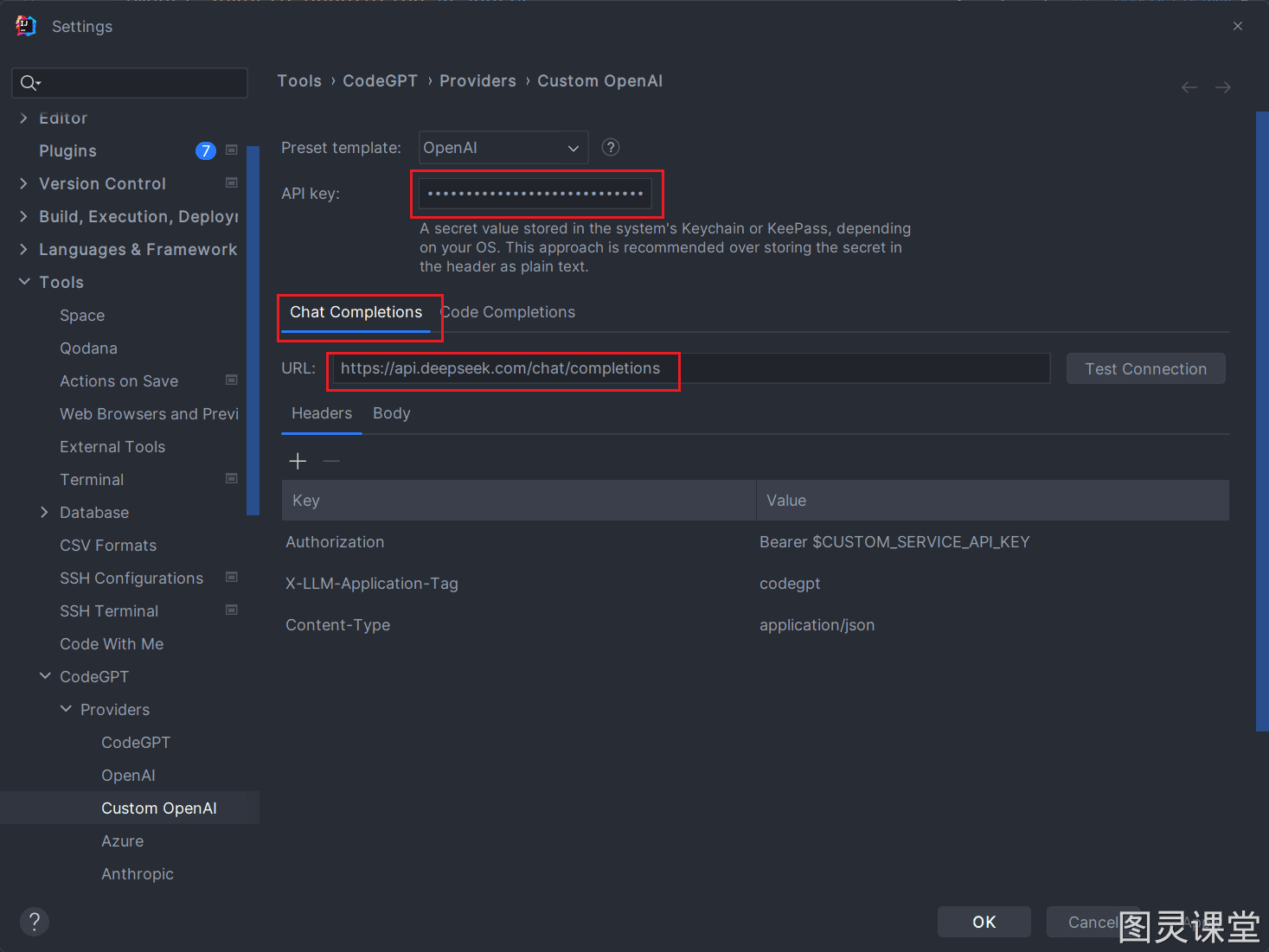1269x952 pixels.
Task: Select the Body tab
Action: pos(392,413)
